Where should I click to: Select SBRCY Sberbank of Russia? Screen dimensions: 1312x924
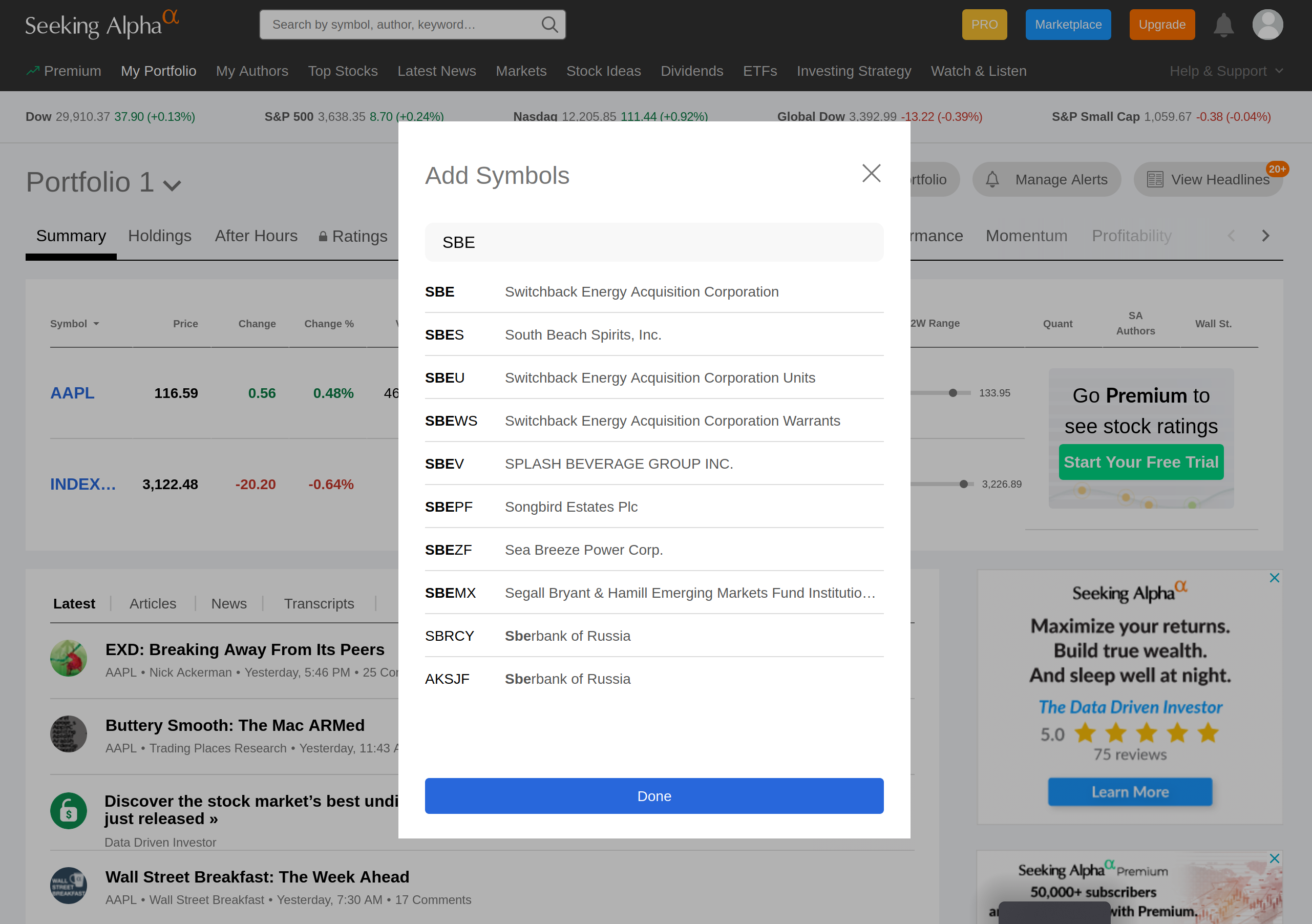coord(654,636)
